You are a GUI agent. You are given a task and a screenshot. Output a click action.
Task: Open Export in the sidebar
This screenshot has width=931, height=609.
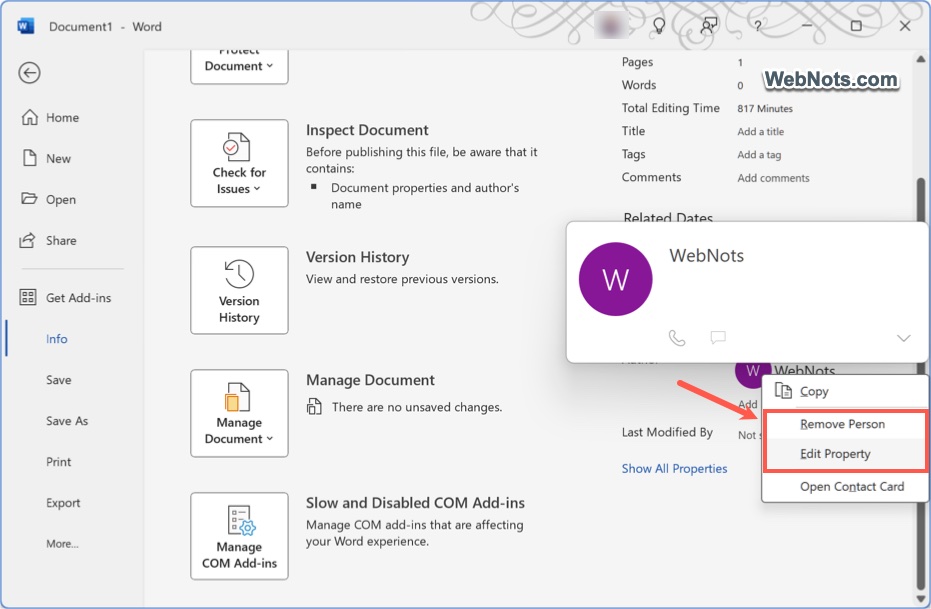(x=63, y=503)
